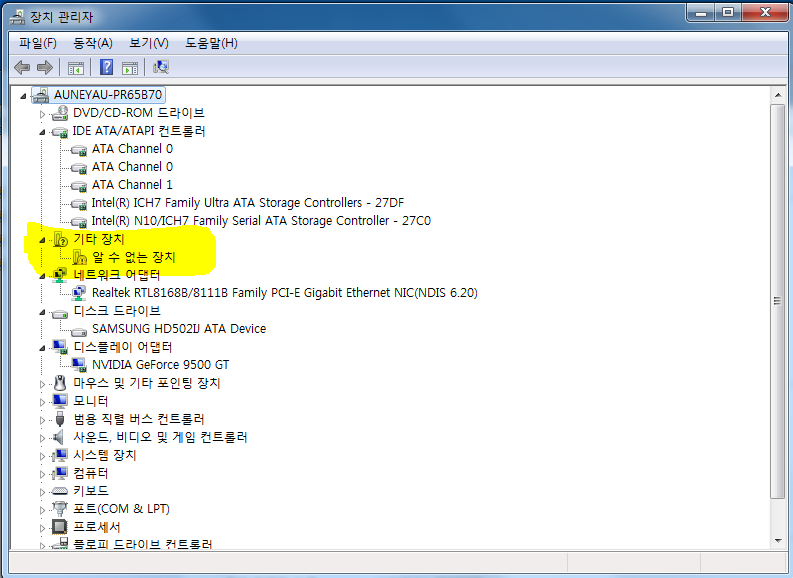Collapse the 네트워크 어댑터 node
The image size is (793, 578).
coord(42,276)
